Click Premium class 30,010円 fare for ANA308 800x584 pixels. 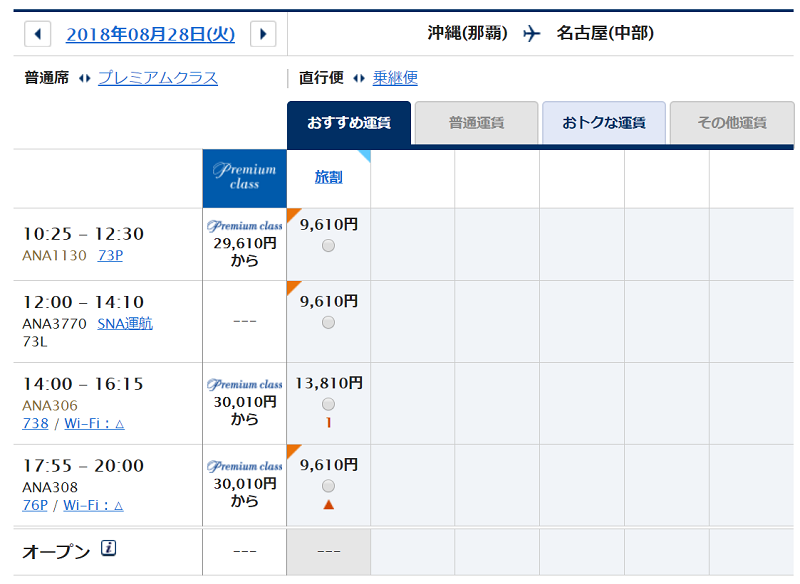pyautogui.click(x=245, y=484)
